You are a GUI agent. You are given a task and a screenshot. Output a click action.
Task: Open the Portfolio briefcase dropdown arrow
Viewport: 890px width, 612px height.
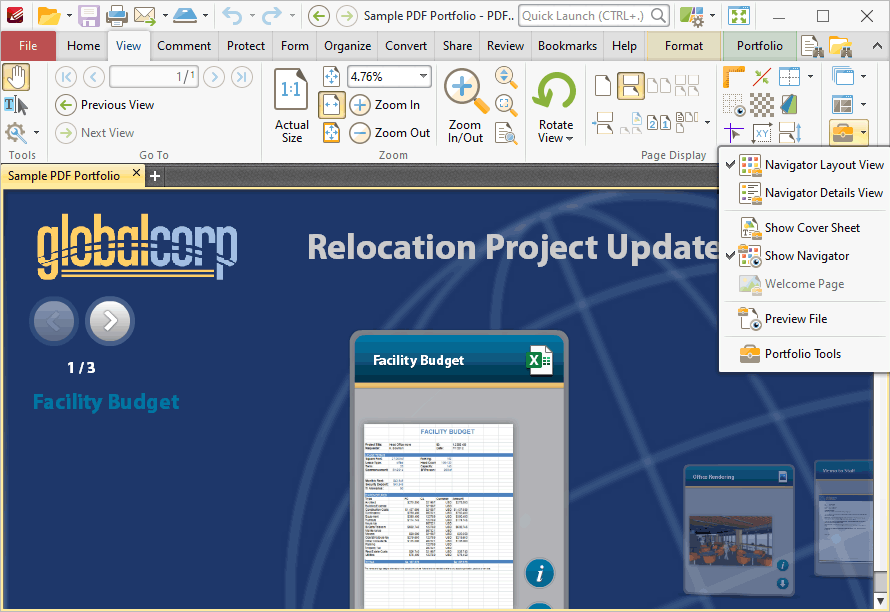point(863,133)
